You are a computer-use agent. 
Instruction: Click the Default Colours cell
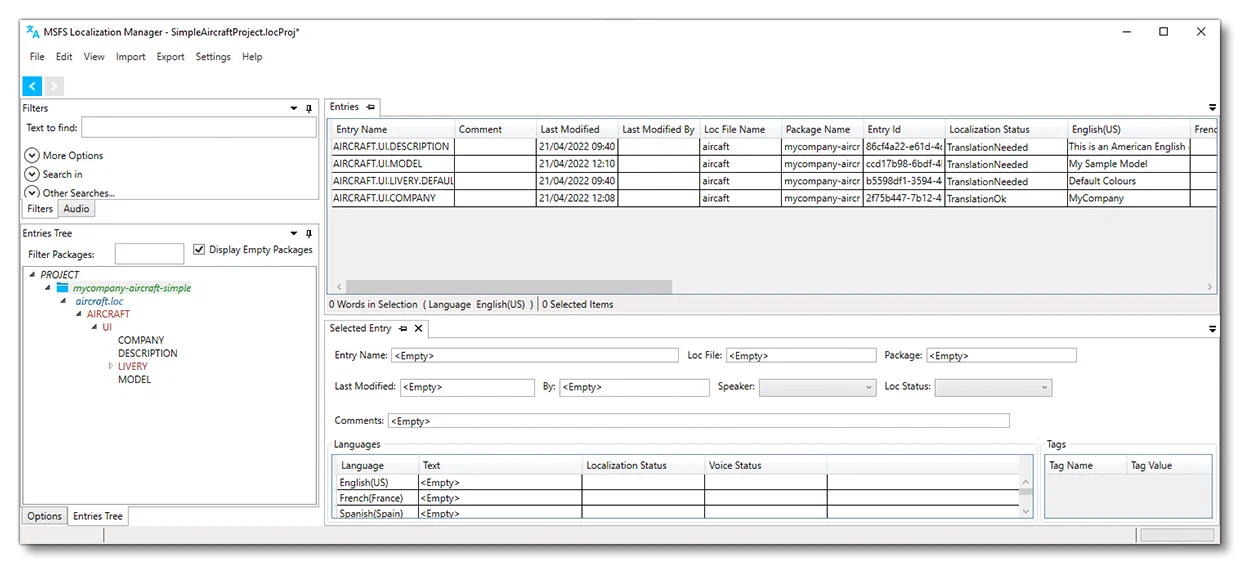pos(1128,181)
